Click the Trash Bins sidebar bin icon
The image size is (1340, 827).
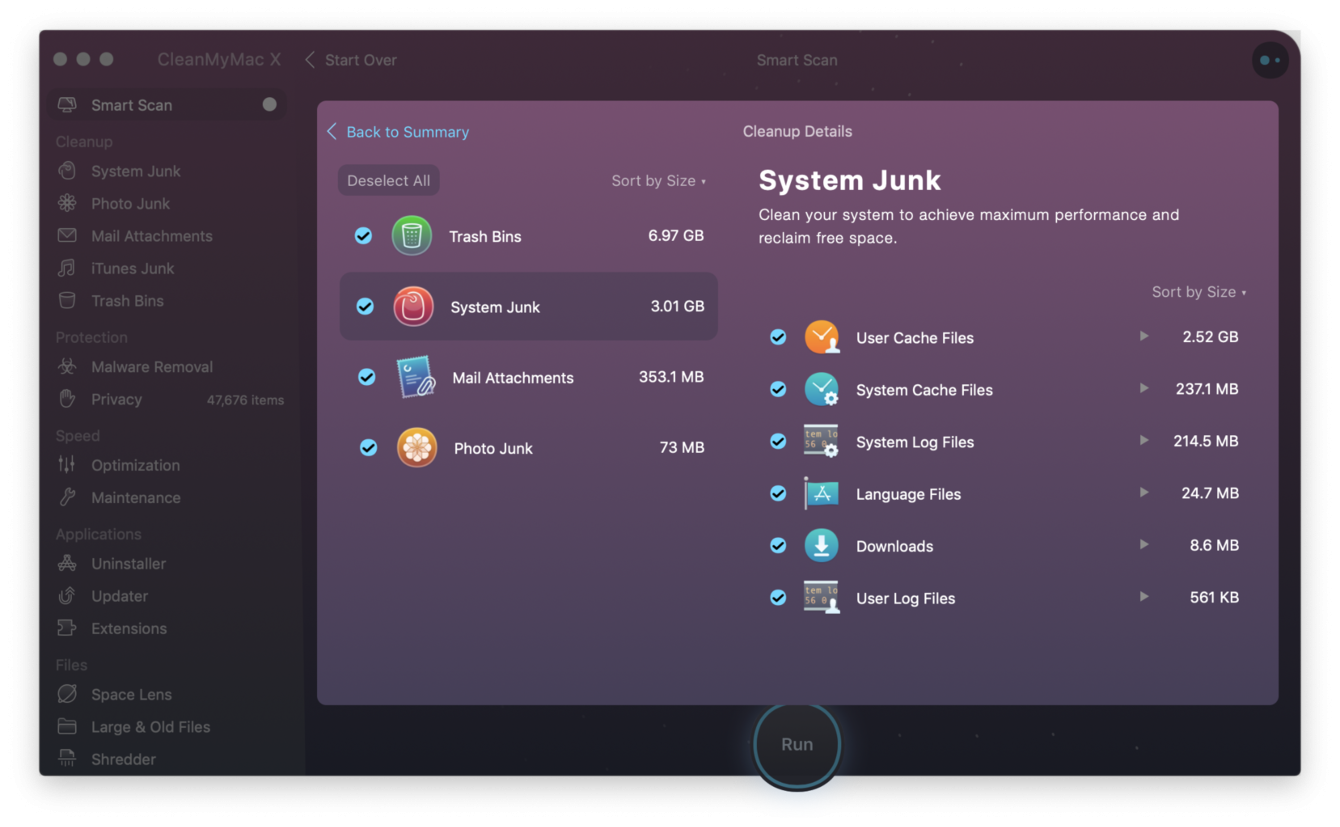(x=67, y=300)
